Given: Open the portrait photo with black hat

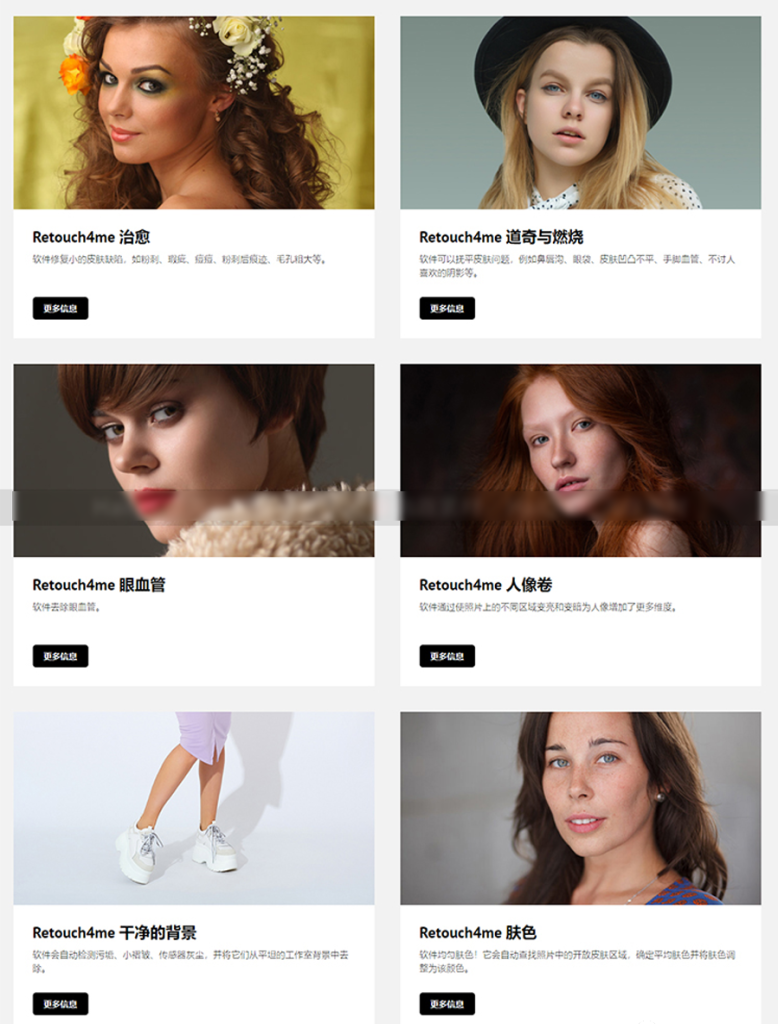Looking at the screenshot, I should 581,112.
